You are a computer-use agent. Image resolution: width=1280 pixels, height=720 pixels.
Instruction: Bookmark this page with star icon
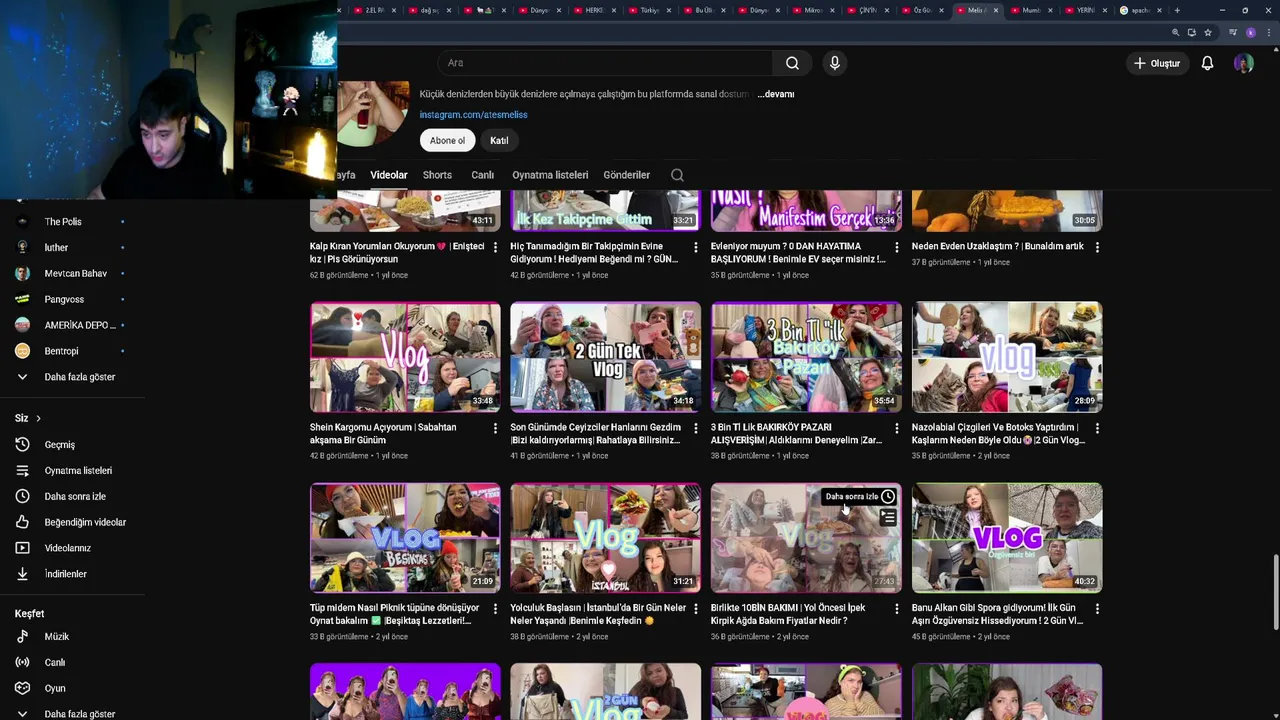1208,32
